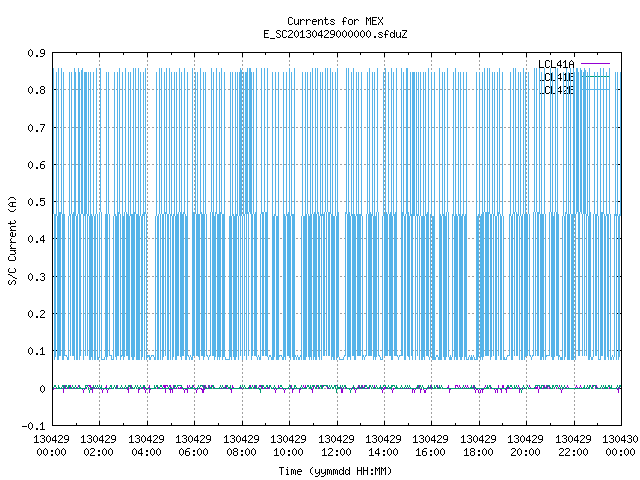
Task: Click the 'S/C Current (A)' axis title
Action: point(12,241)
